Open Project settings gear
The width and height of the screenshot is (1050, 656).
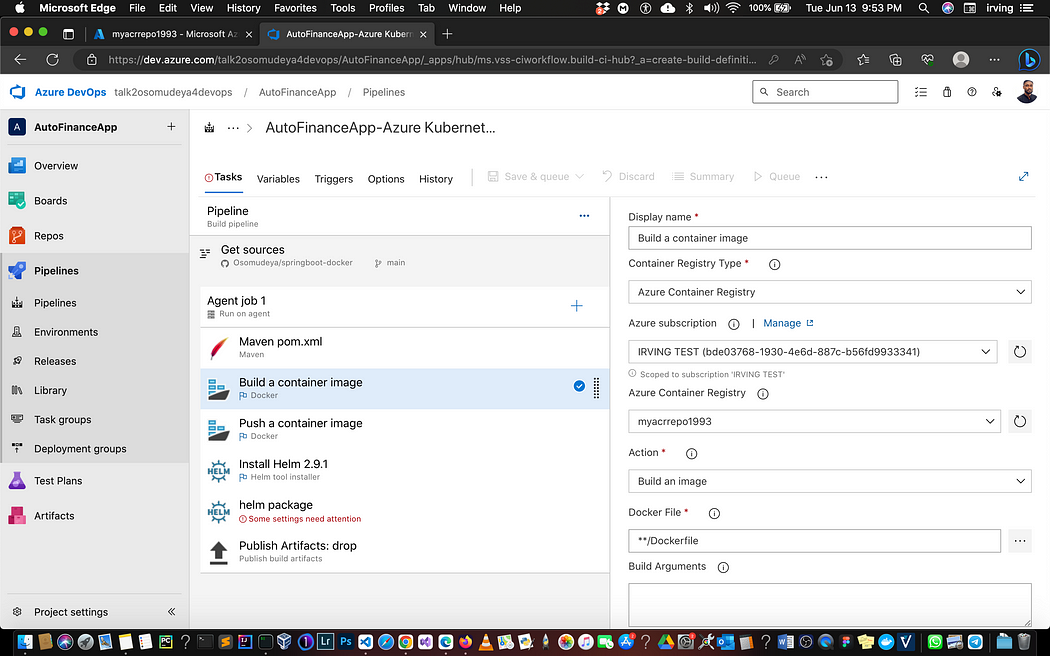tap(17, 612)
